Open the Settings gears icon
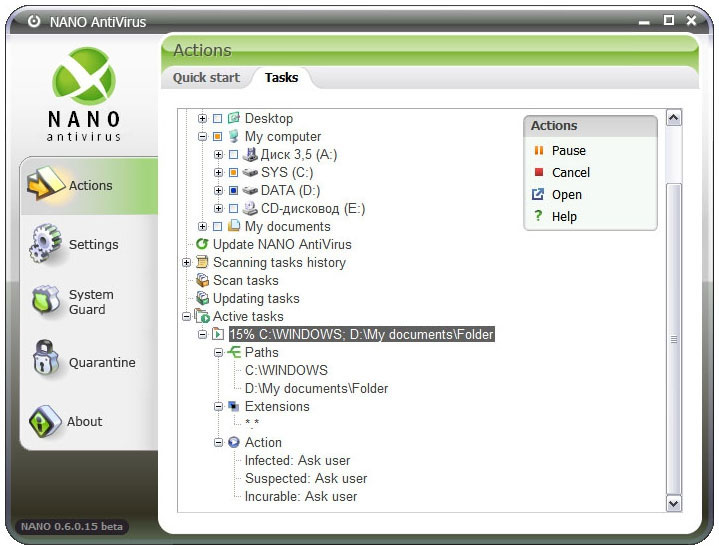 (x=45, y=244)
